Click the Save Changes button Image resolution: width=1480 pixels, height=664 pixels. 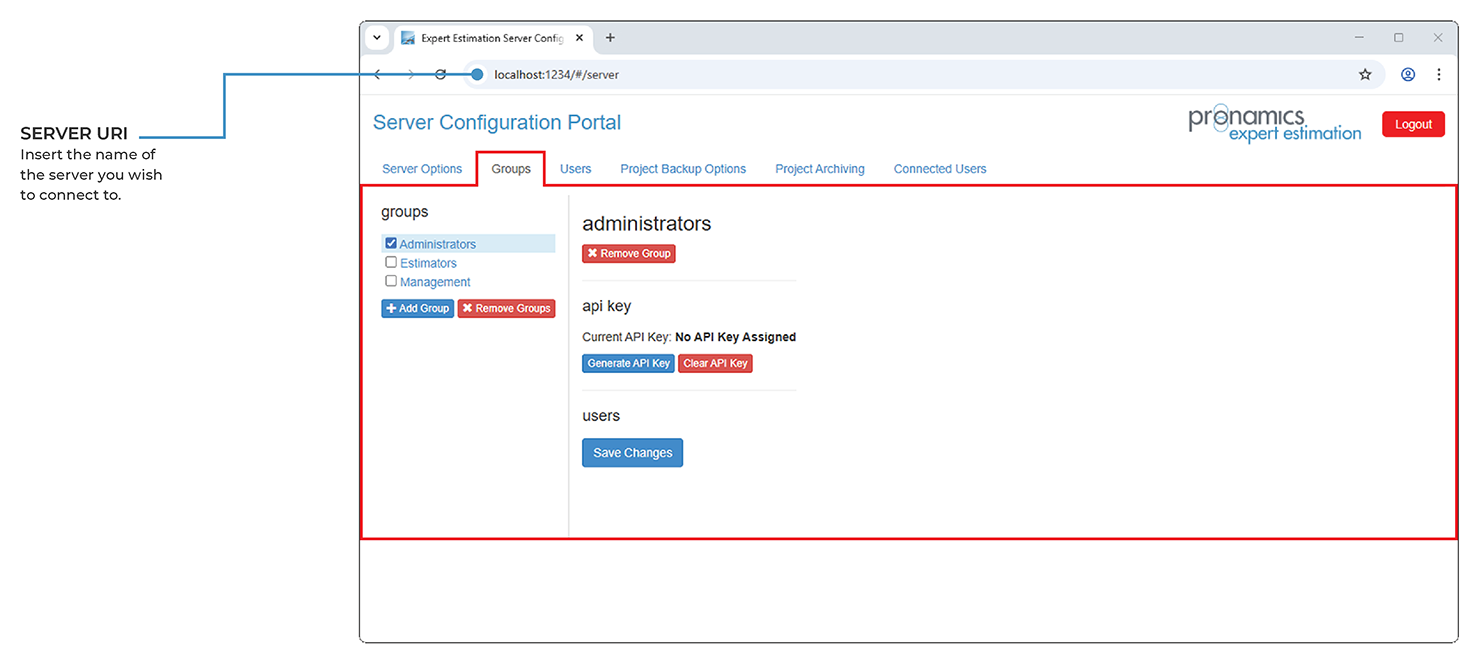632,453
